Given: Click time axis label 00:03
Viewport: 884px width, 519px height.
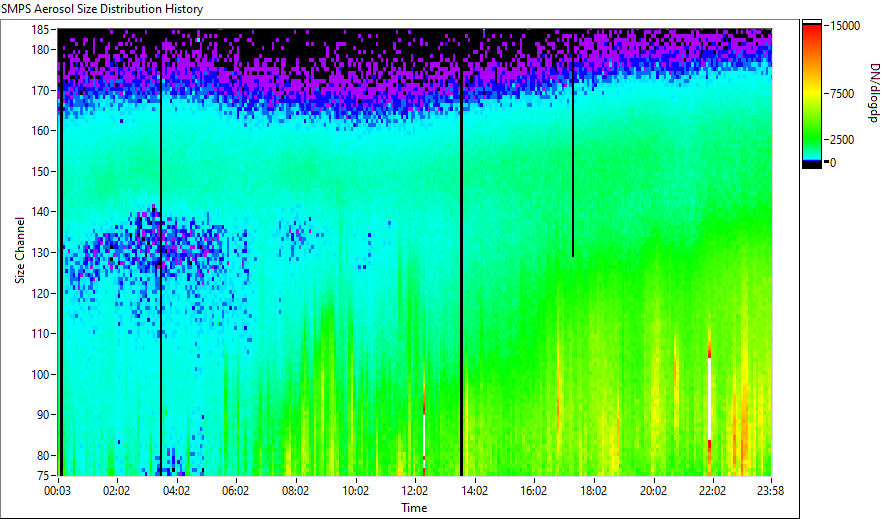Looking at the screenshot, I should [x=58, y=491].
